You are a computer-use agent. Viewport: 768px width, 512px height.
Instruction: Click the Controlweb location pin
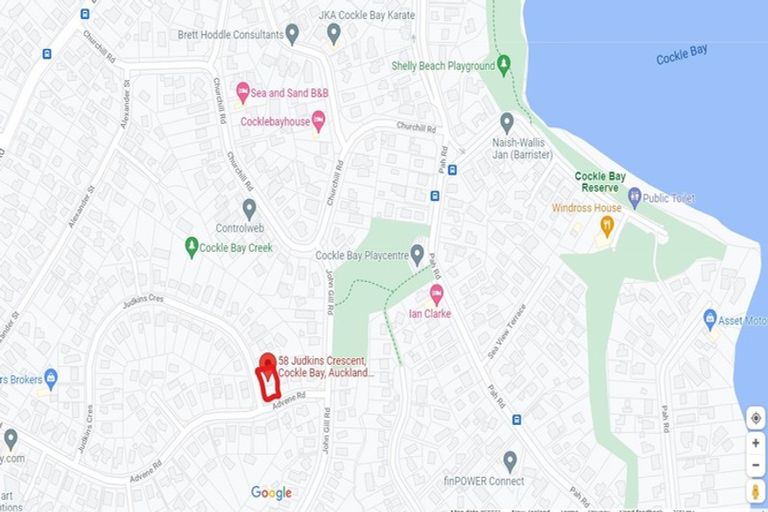249,210
